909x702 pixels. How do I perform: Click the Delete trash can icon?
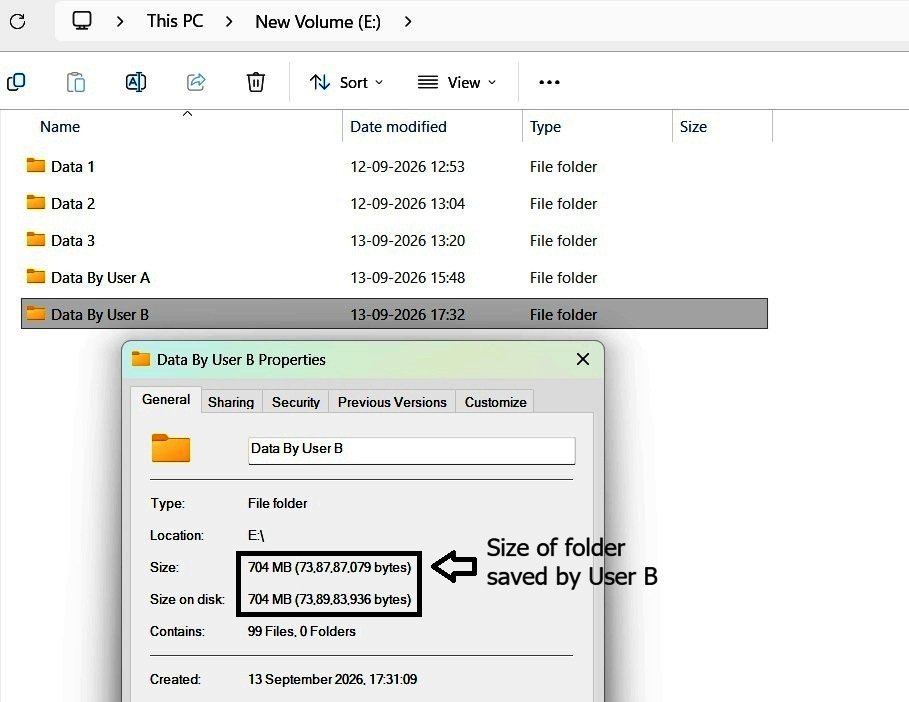pos(256,82)
